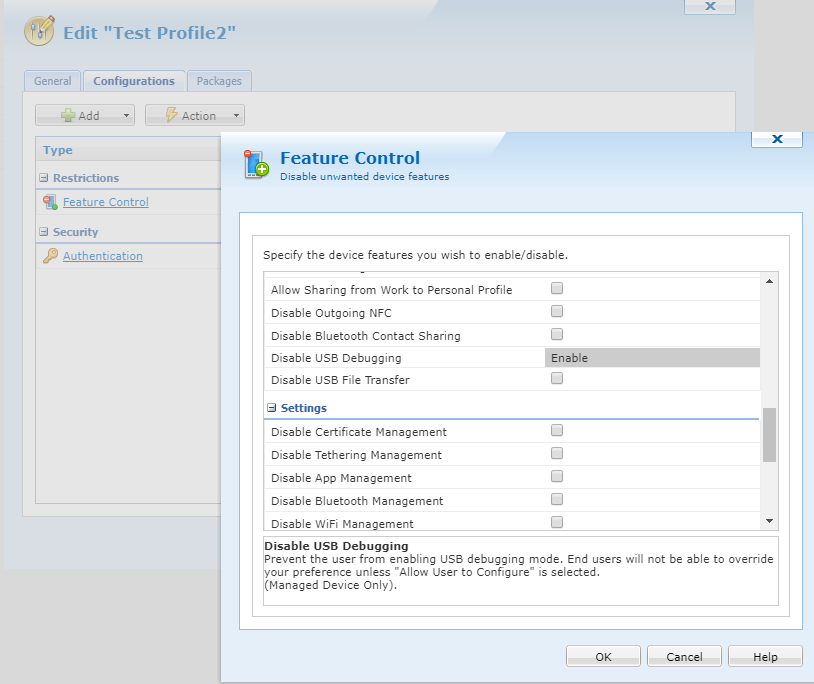This screenshot has height=684, width=814.
Task: Collapse the Restrictions group
Action: (x=44, y=178)
